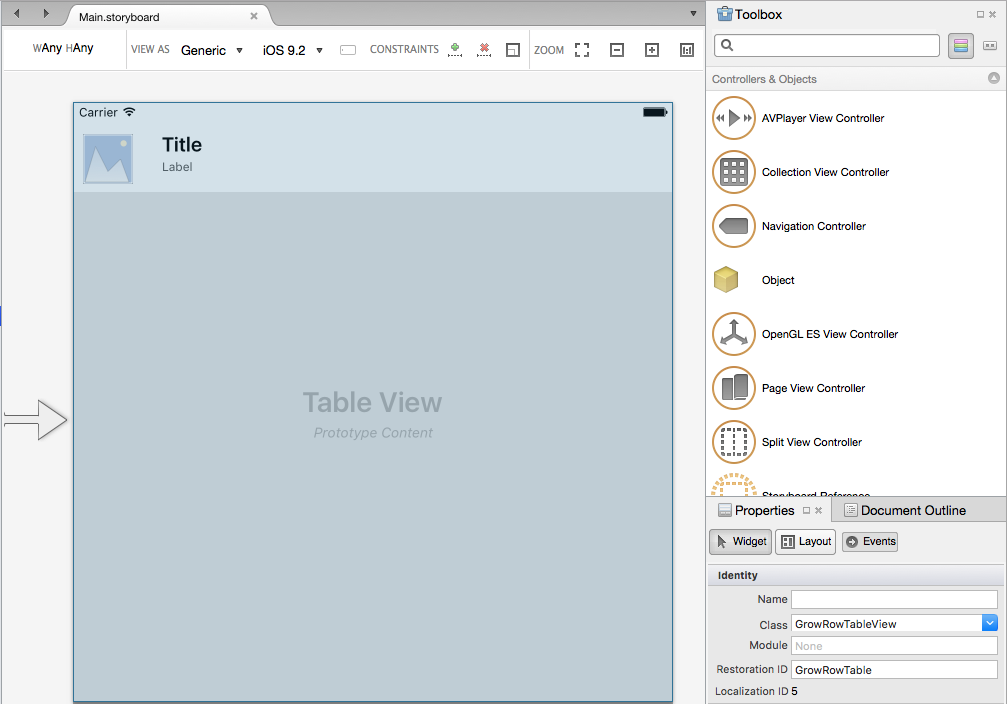Clear constraints using the red remove icon
Image resolution: width=1007 pixels, height=704 pixels.
(484, 49)
